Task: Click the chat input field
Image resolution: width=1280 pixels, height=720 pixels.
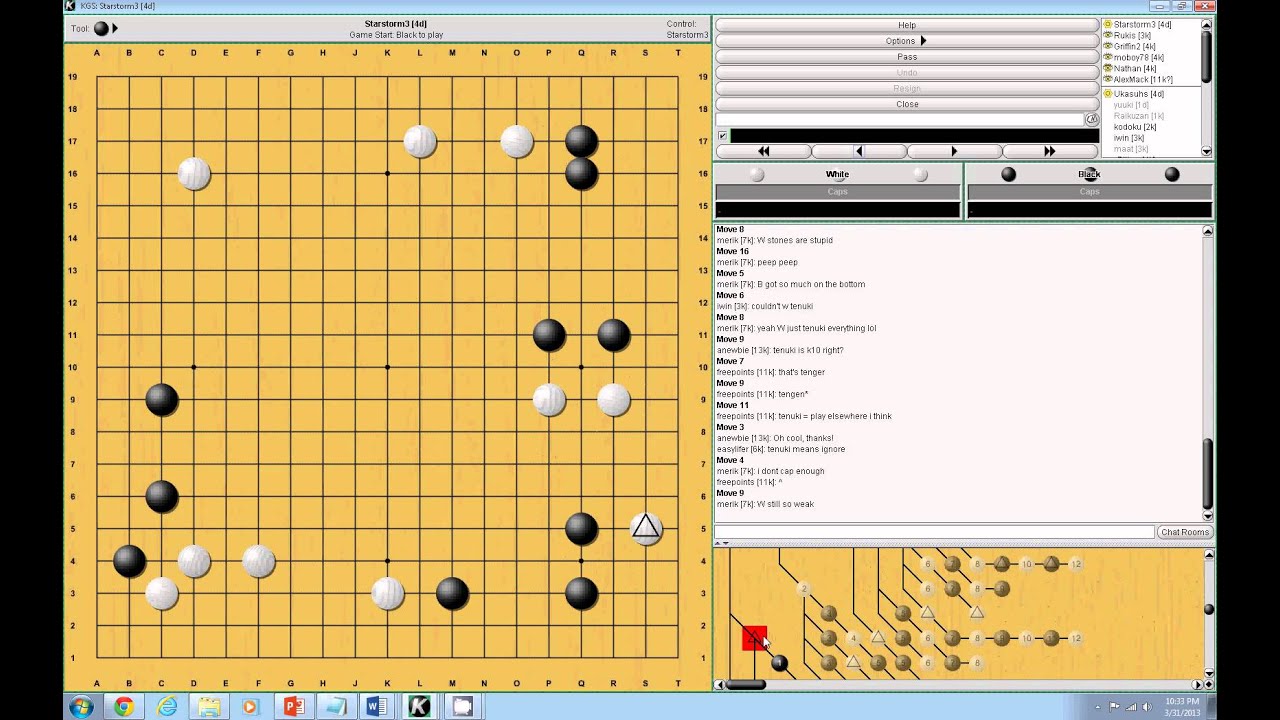Action: pos(934,532)
